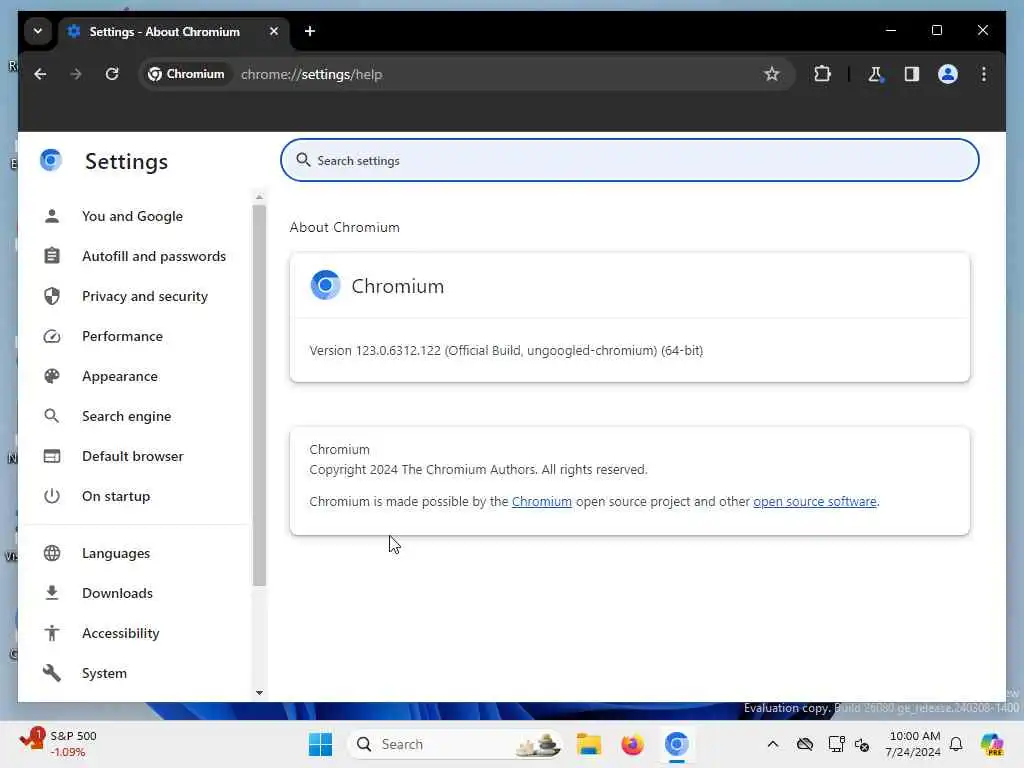Open Performance settings
This screenshot has height=768, width=1024.
tap(122, 336)
